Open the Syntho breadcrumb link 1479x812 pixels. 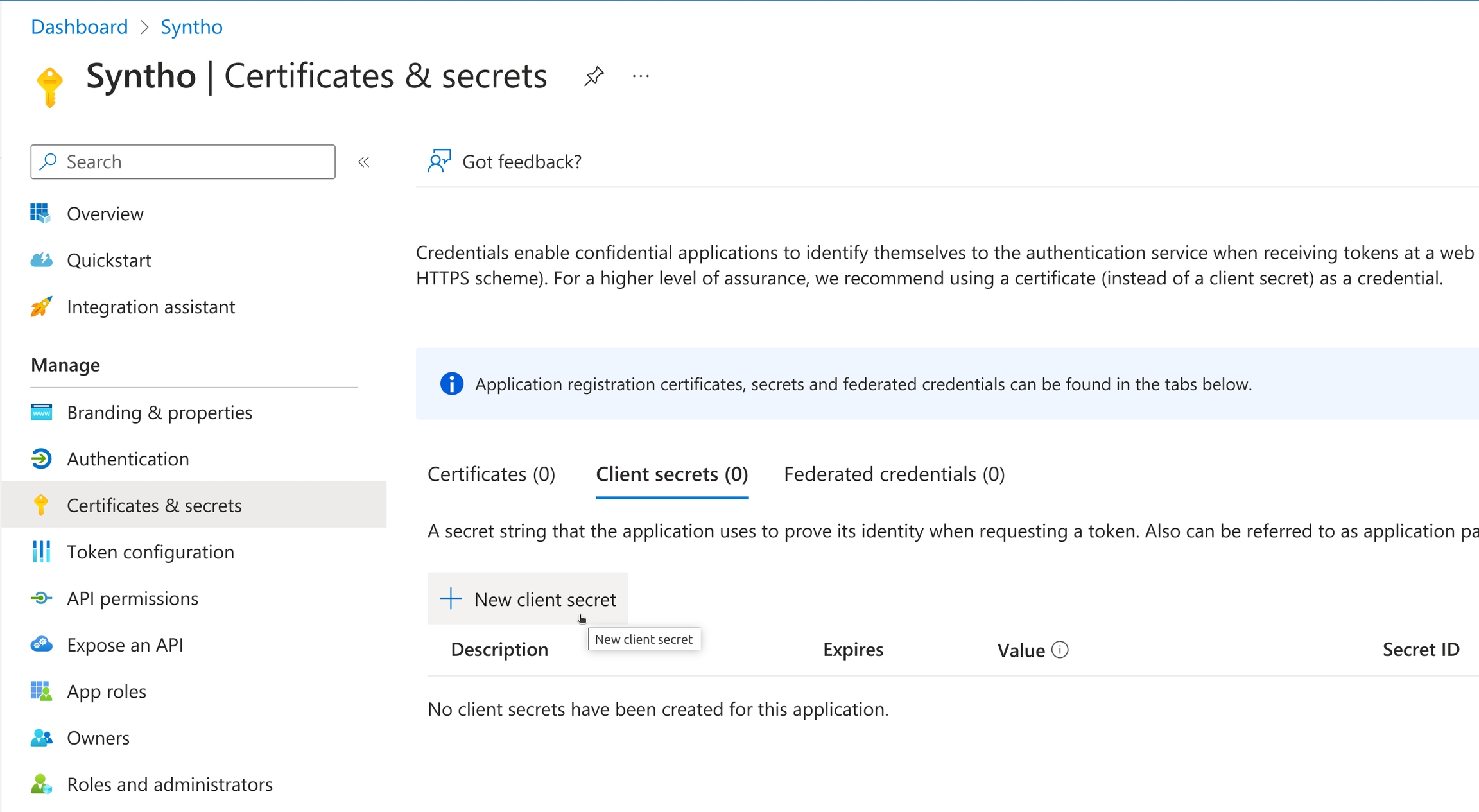point(191,27)
